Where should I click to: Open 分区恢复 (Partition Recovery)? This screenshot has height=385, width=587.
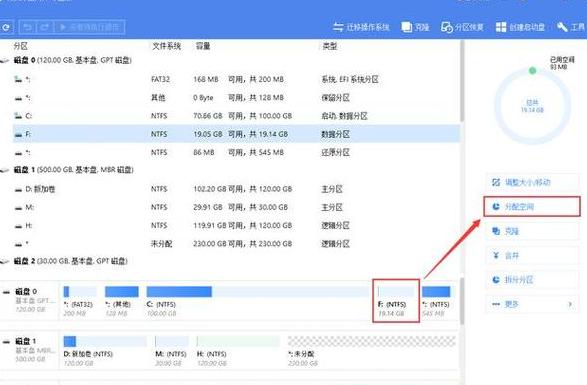coord(462,27)
